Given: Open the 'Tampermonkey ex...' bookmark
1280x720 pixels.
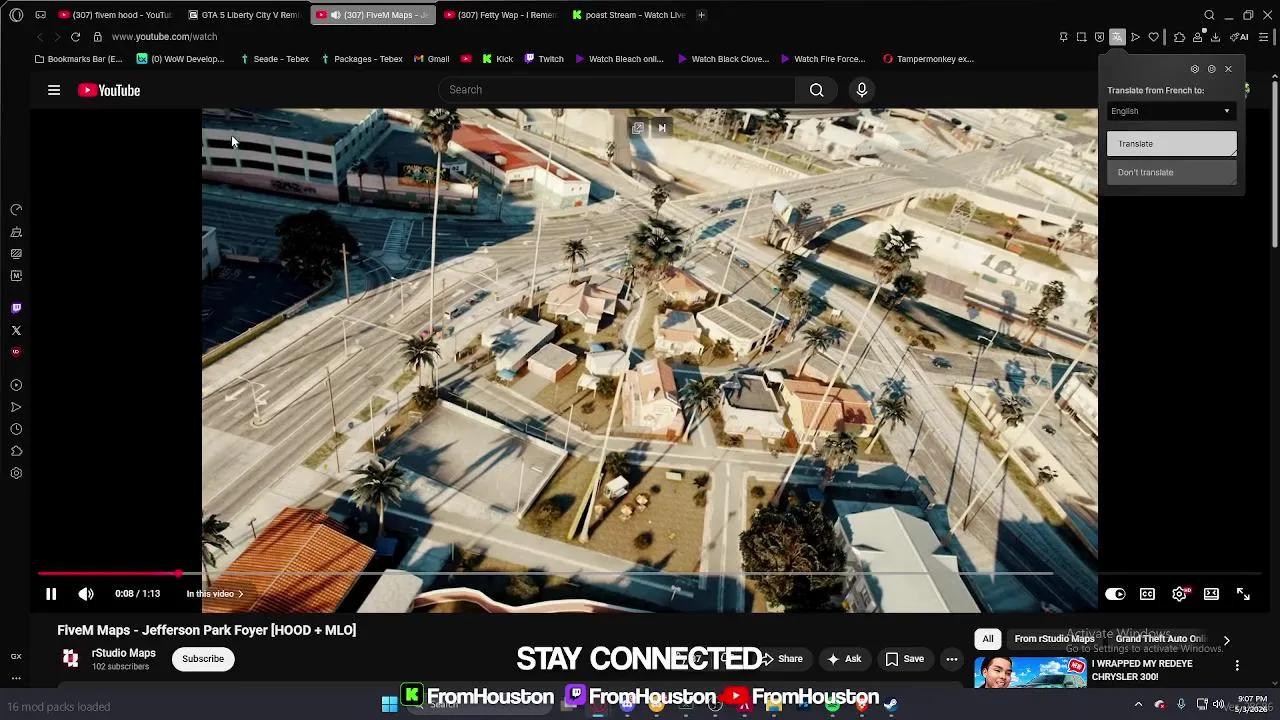Looking at the screenshot, I should tap(928, 59).
